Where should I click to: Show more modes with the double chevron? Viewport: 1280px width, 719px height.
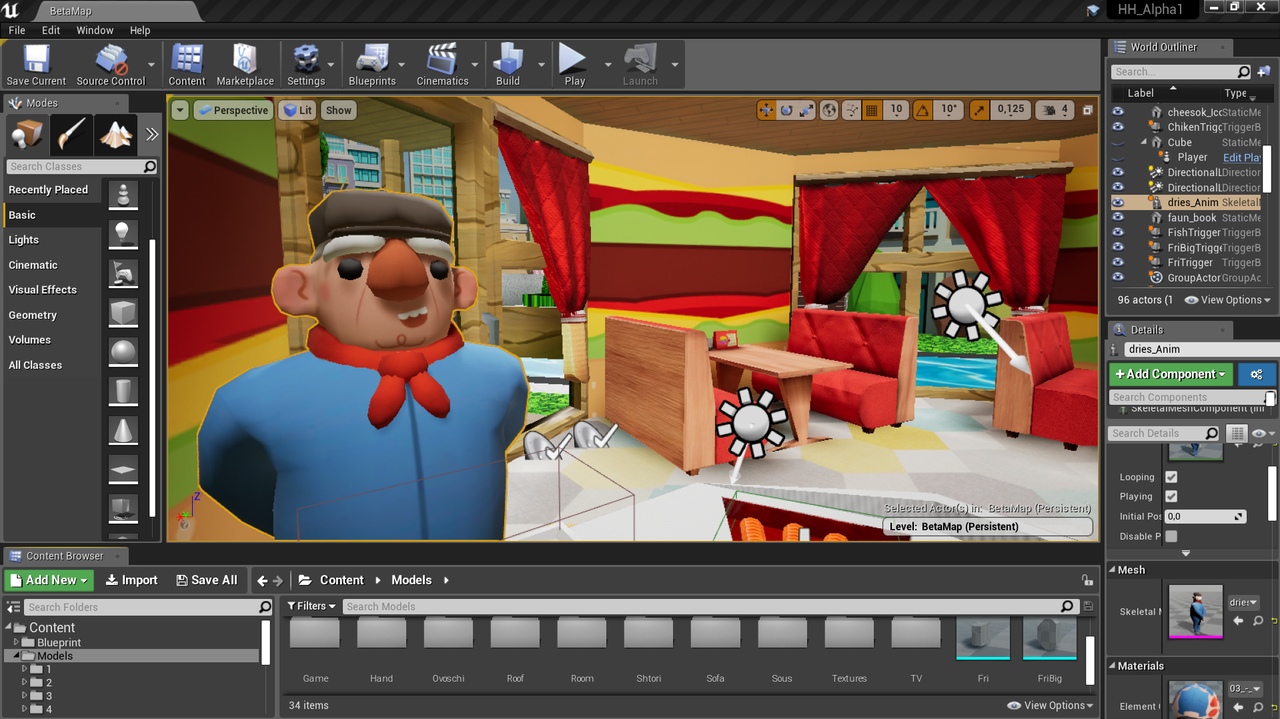151,134
